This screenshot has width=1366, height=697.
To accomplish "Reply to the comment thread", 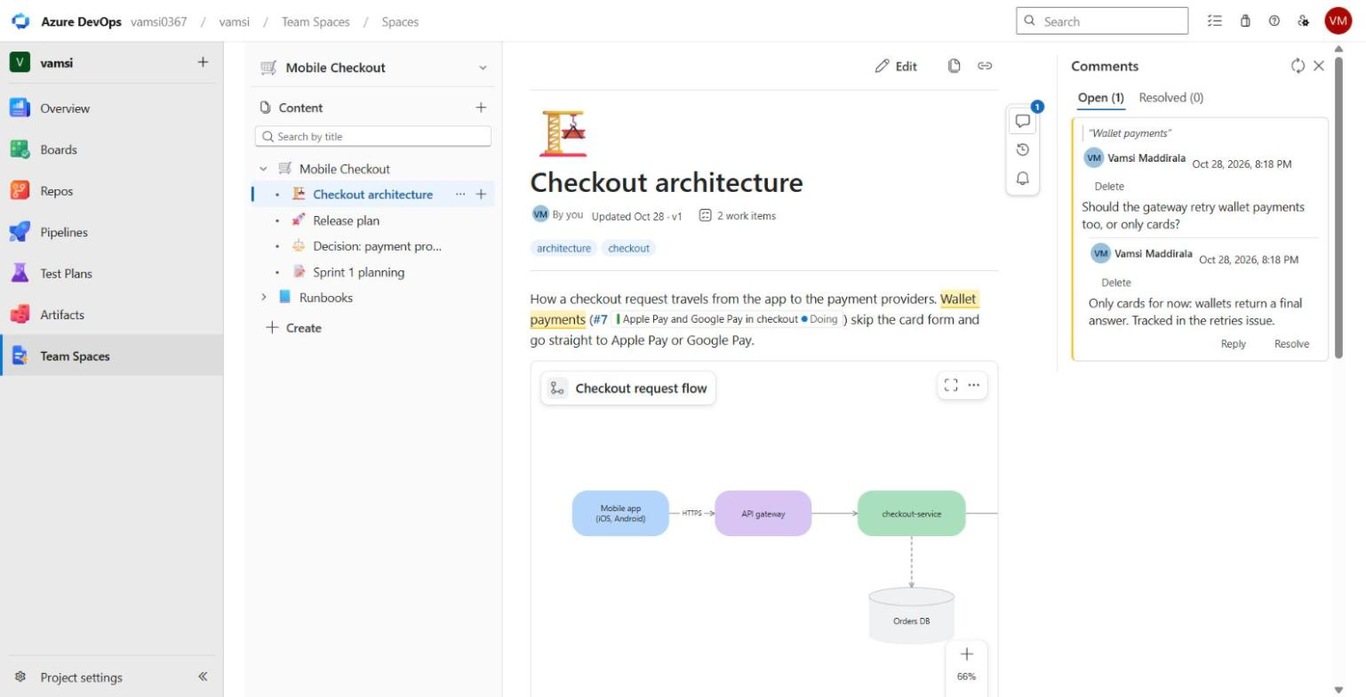I will tap(1233, 344).
